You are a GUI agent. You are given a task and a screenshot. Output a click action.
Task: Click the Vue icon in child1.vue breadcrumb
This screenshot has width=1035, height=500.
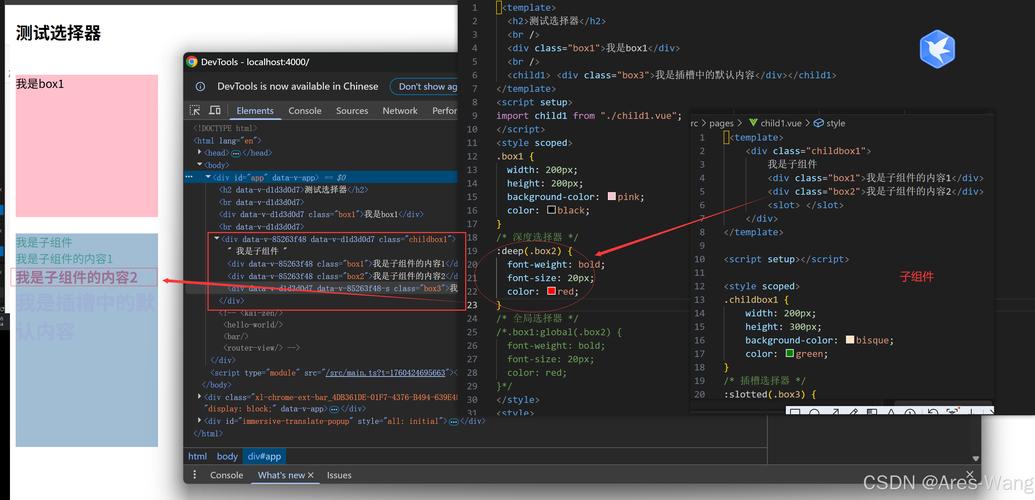click(752, 123)
